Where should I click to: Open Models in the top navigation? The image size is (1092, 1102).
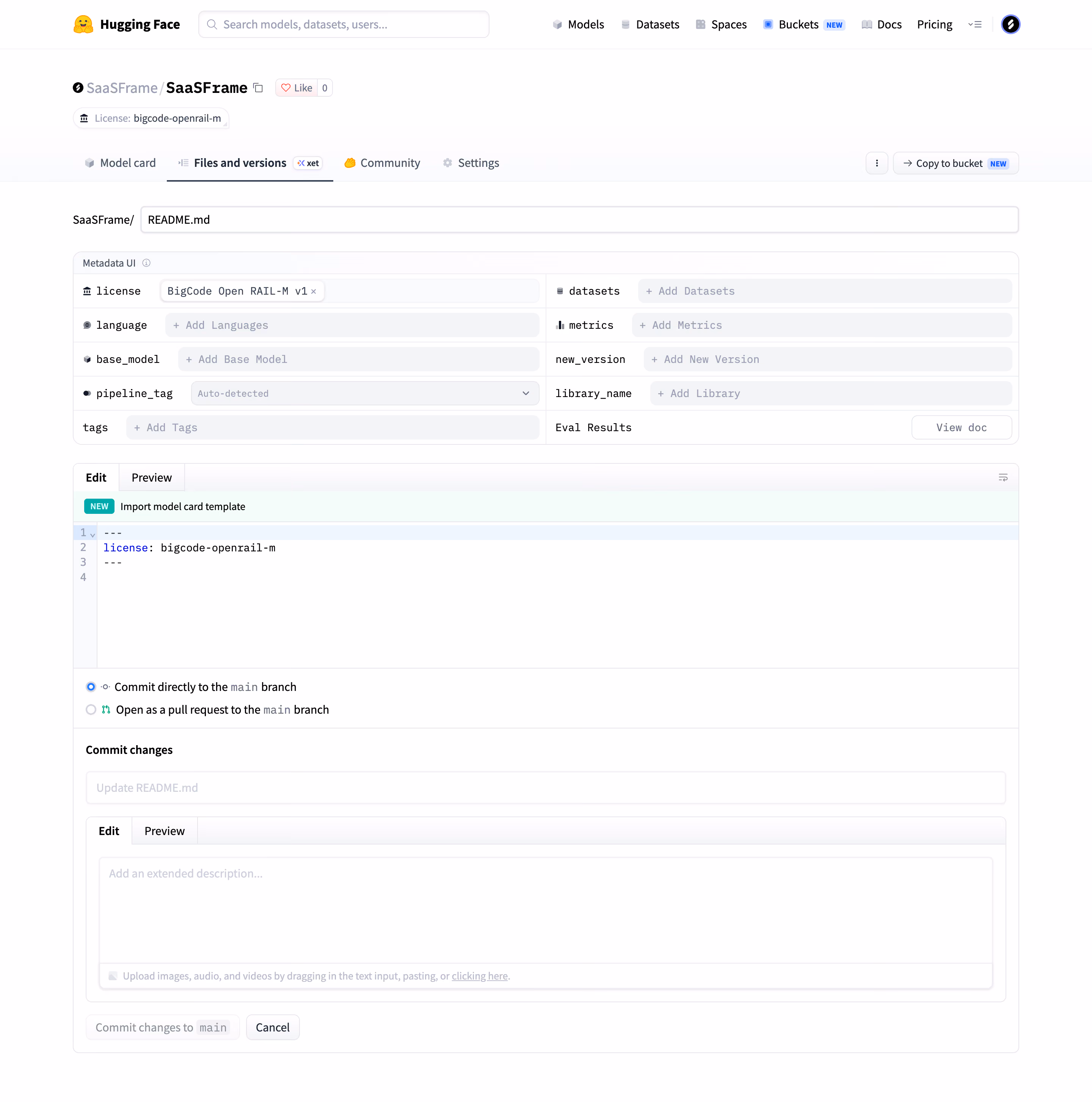(578, 24)
